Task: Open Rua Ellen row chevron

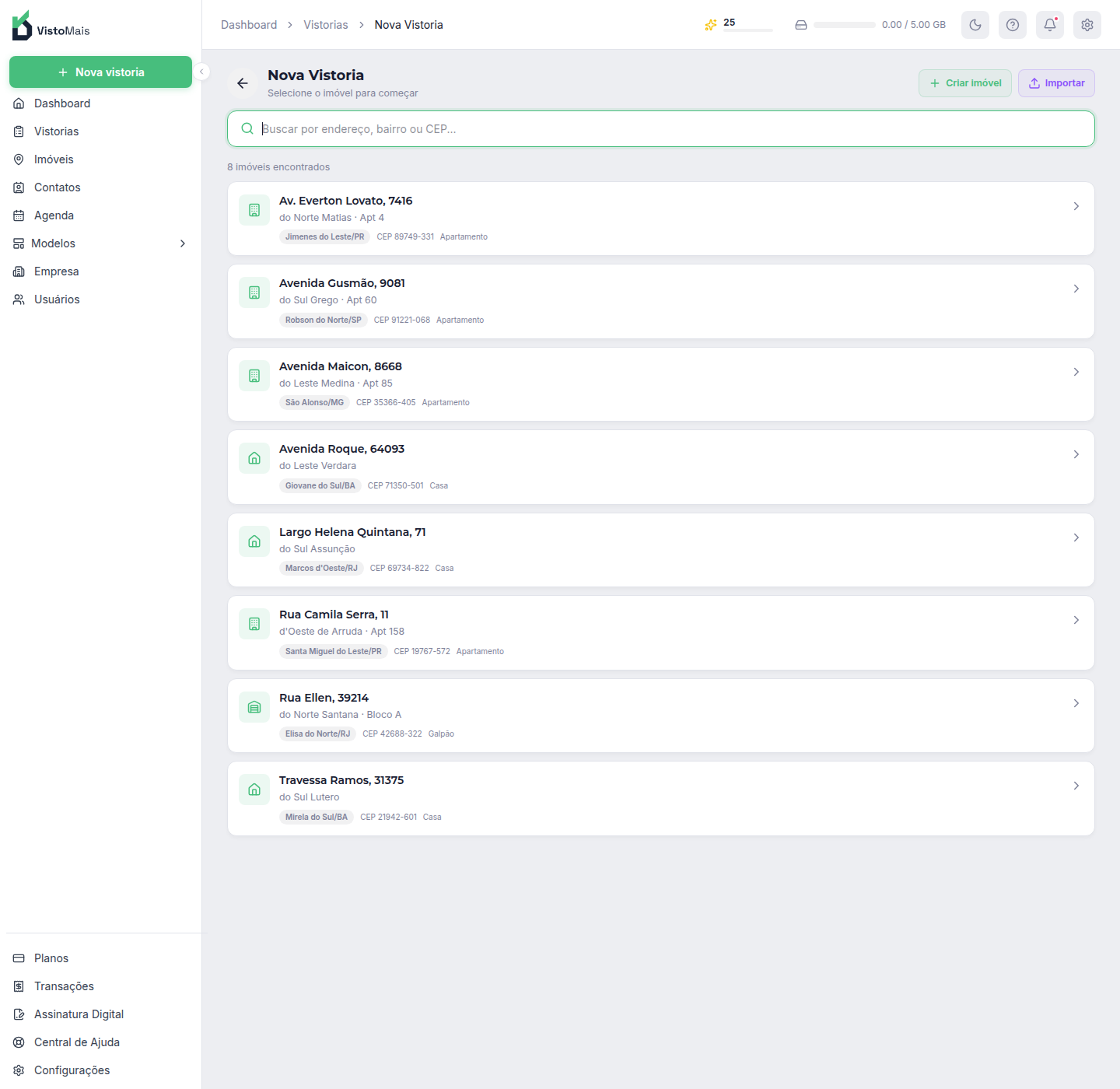Action: tap(1076, 703)
